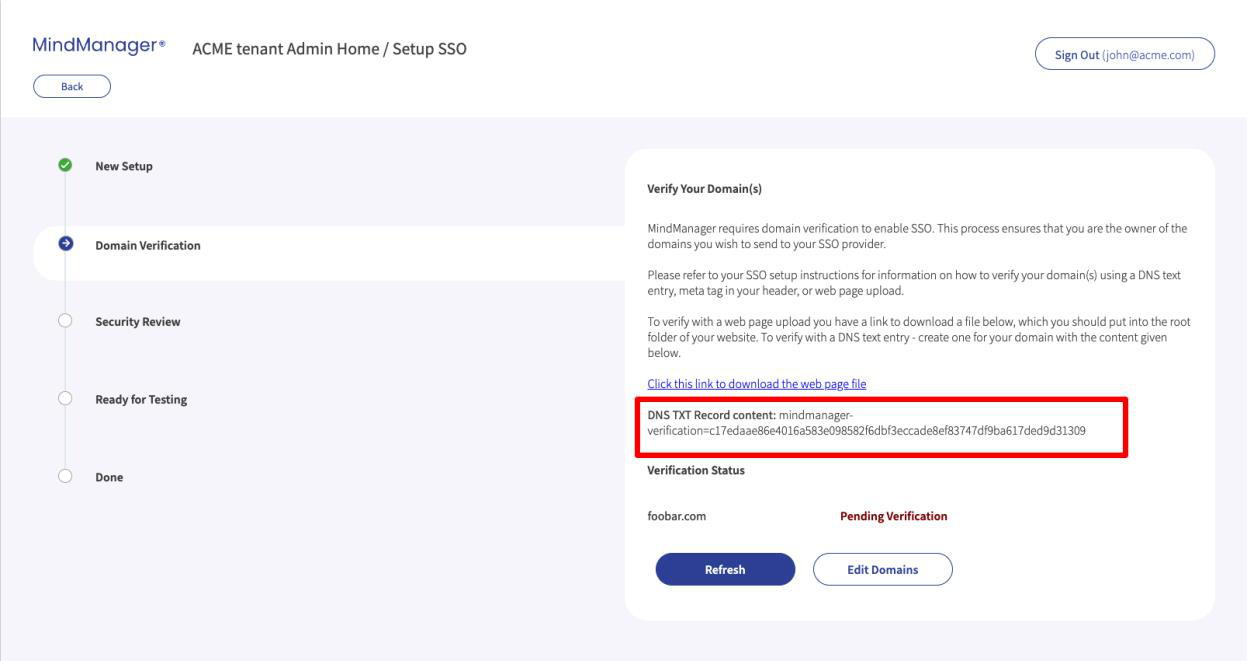Select the Domain Verification step
The height and width of the screenshot is (661, 1247).
[147, 244]
